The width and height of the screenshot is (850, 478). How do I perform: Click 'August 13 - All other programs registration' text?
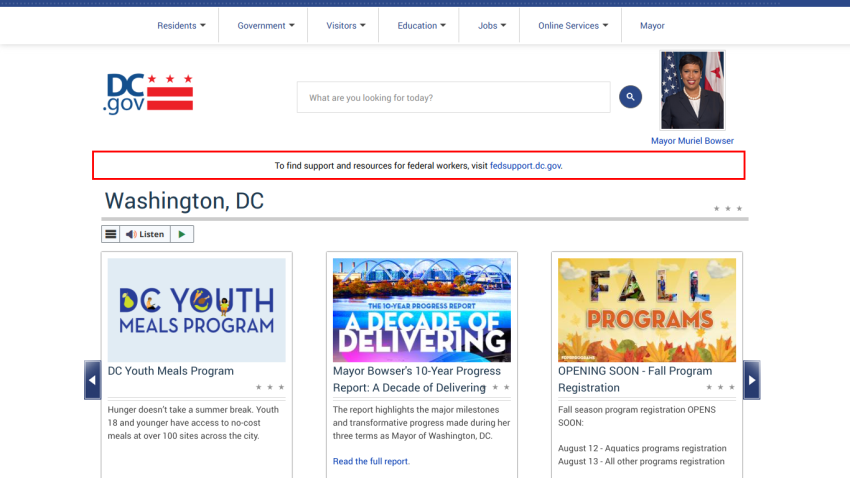(x=641, y=461)
